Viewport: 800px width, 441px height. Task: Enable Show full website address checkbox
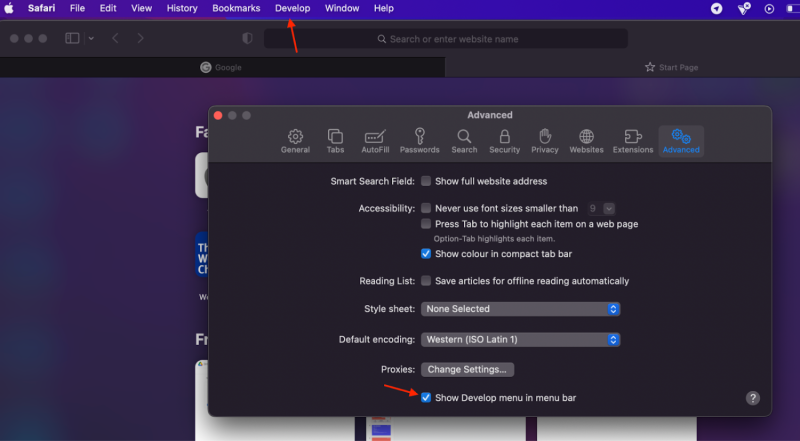pos(426,181)
